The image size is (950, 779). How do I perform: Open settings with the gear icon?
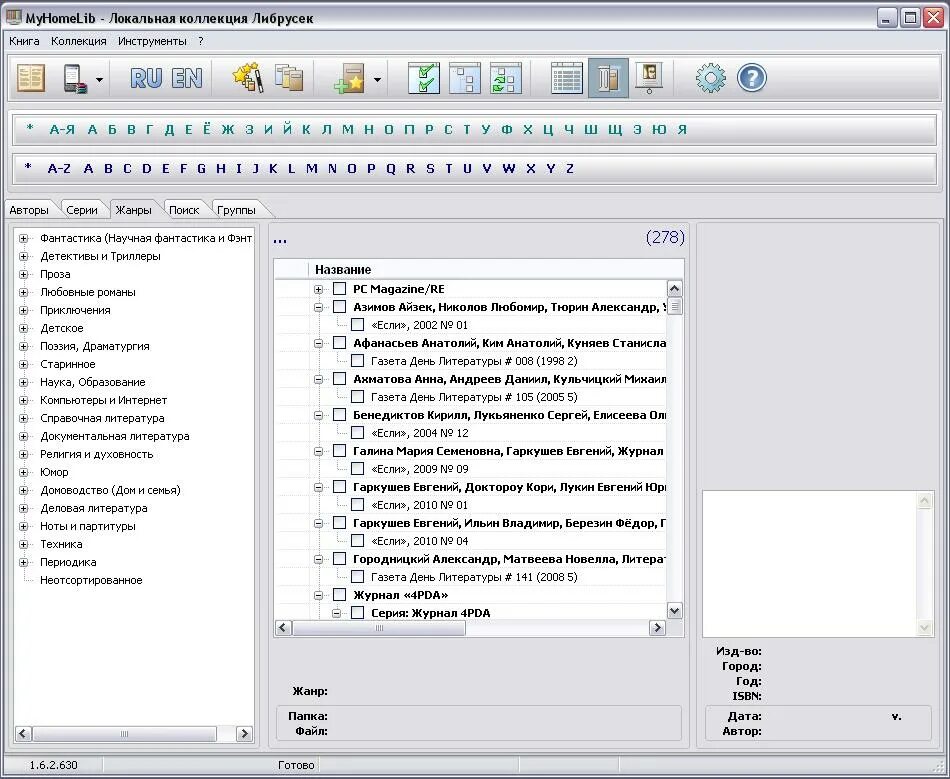[710, 78]
